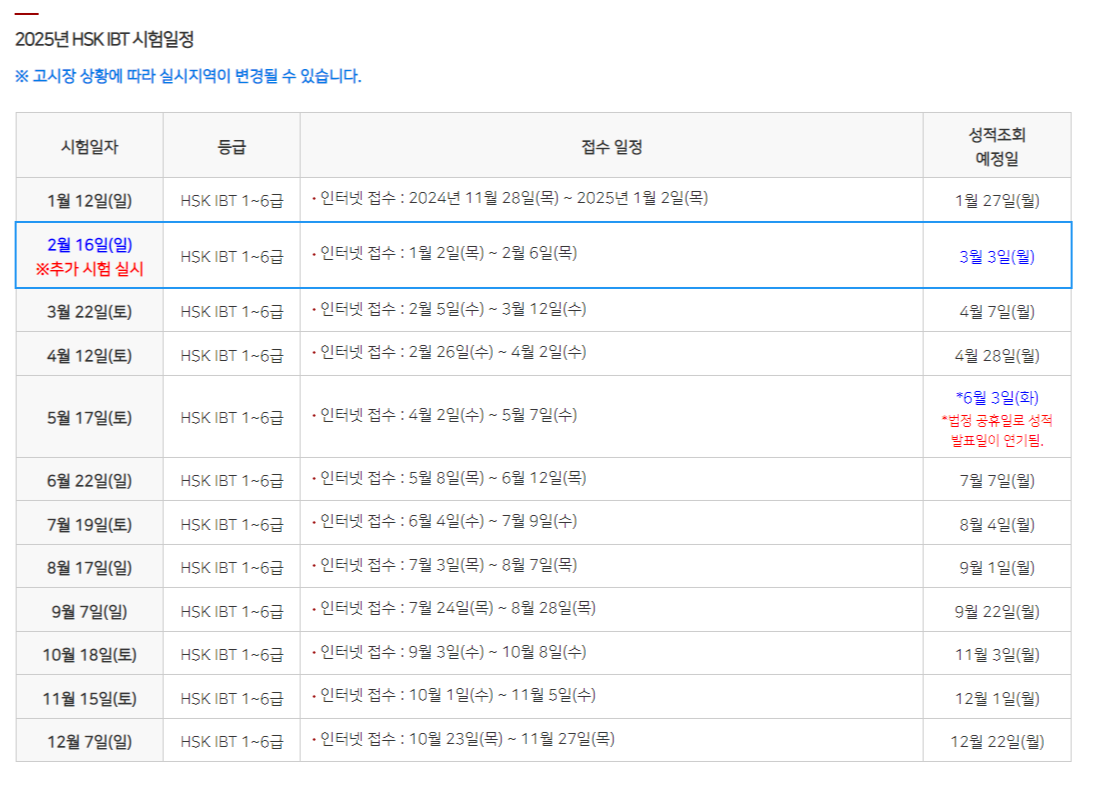The image size is (1118, 788).
Task: Click registration period 6월 4일(수) ~ 7월 9일(수)
Action: click(493, 521)
